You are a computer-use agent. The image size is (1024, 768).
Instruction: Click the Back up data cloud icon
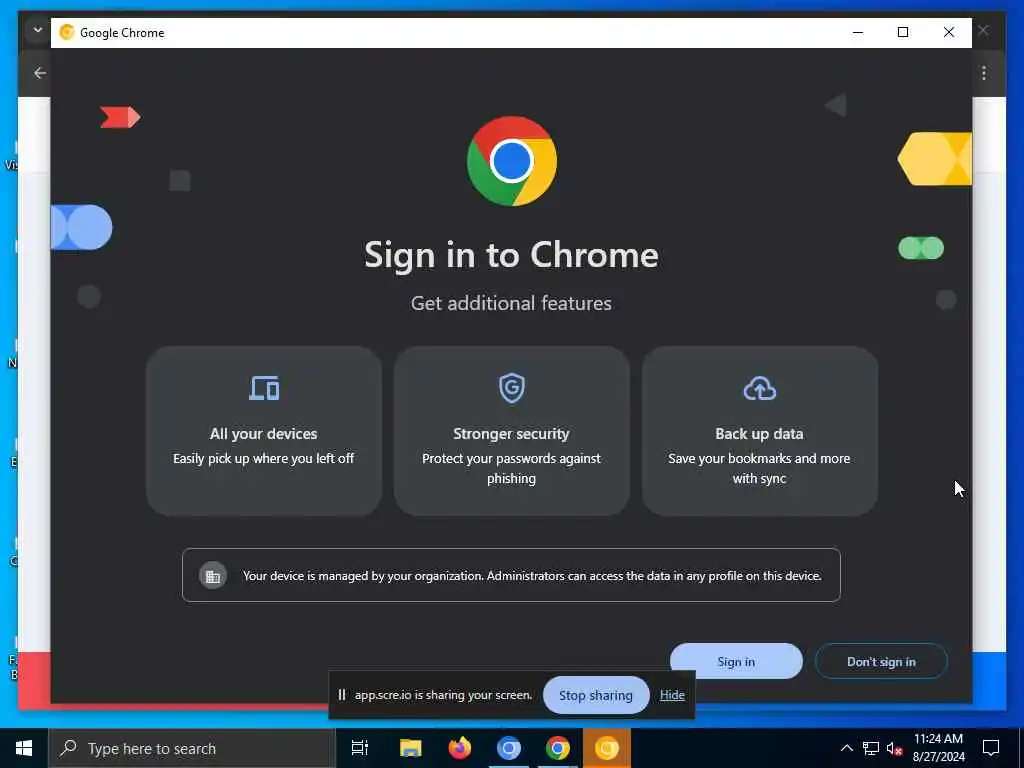coord(760,388)
